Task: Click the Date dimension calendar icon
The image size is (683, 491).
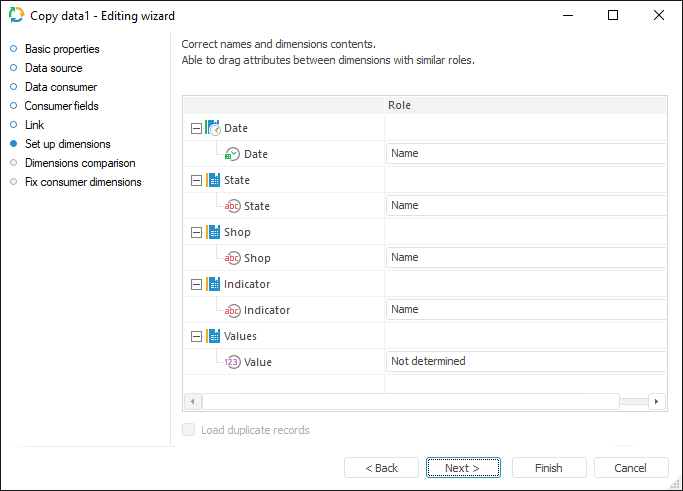Action: [213, 128]
